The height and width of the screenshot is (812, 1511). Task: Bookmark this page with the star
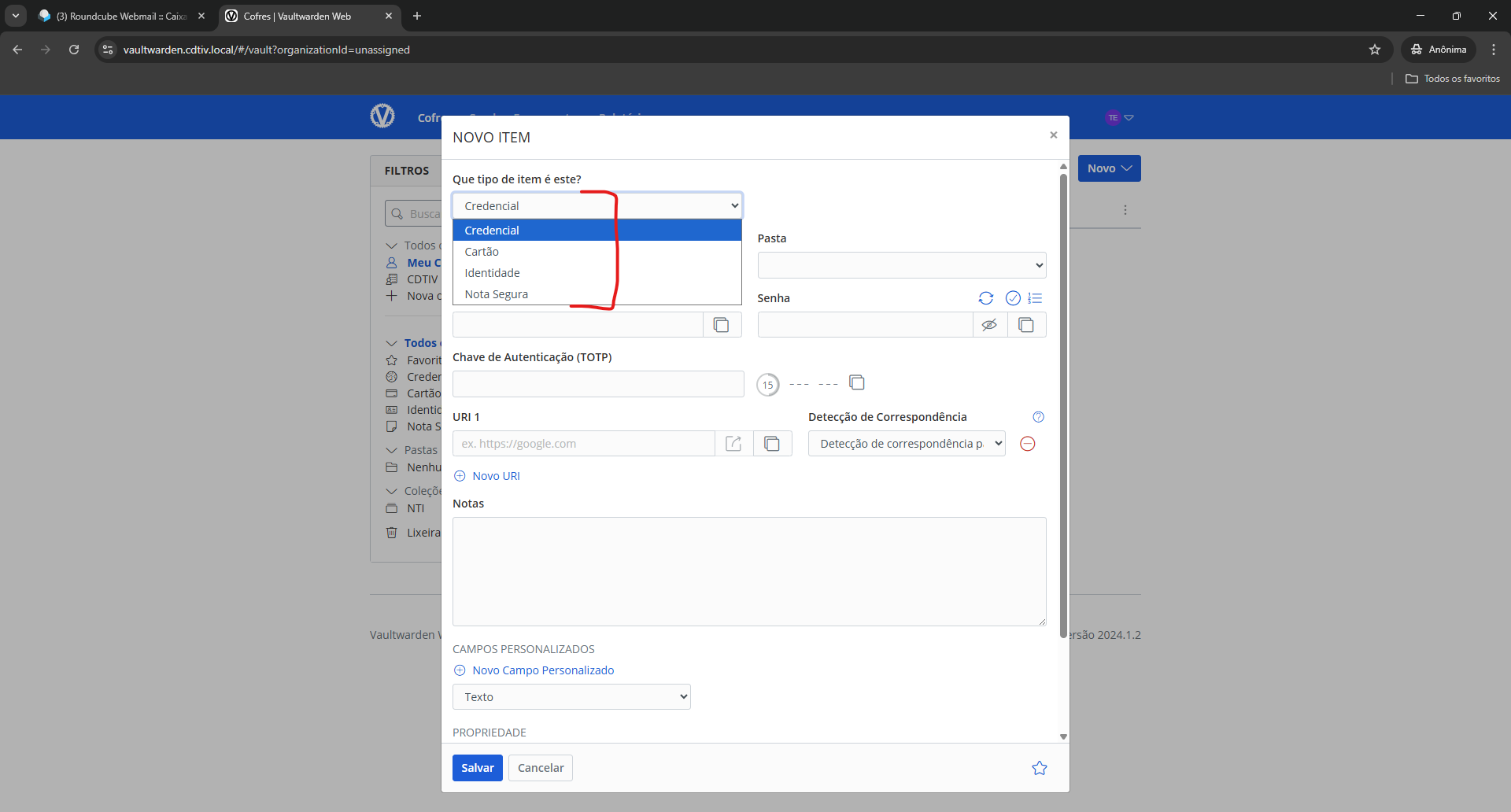coord(1374,50)
